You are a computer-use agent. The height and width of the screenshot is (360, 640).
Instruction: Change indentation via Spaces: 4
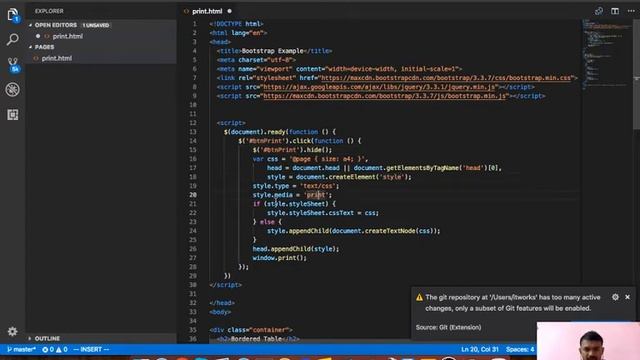[520, 349]
